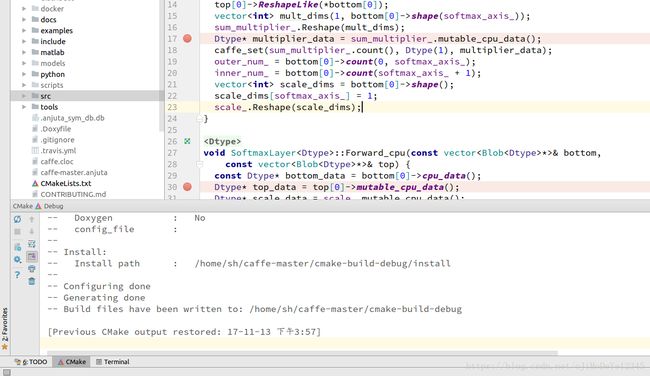
Task: Expand the docker folder
Action: click(x=24, y=9)
